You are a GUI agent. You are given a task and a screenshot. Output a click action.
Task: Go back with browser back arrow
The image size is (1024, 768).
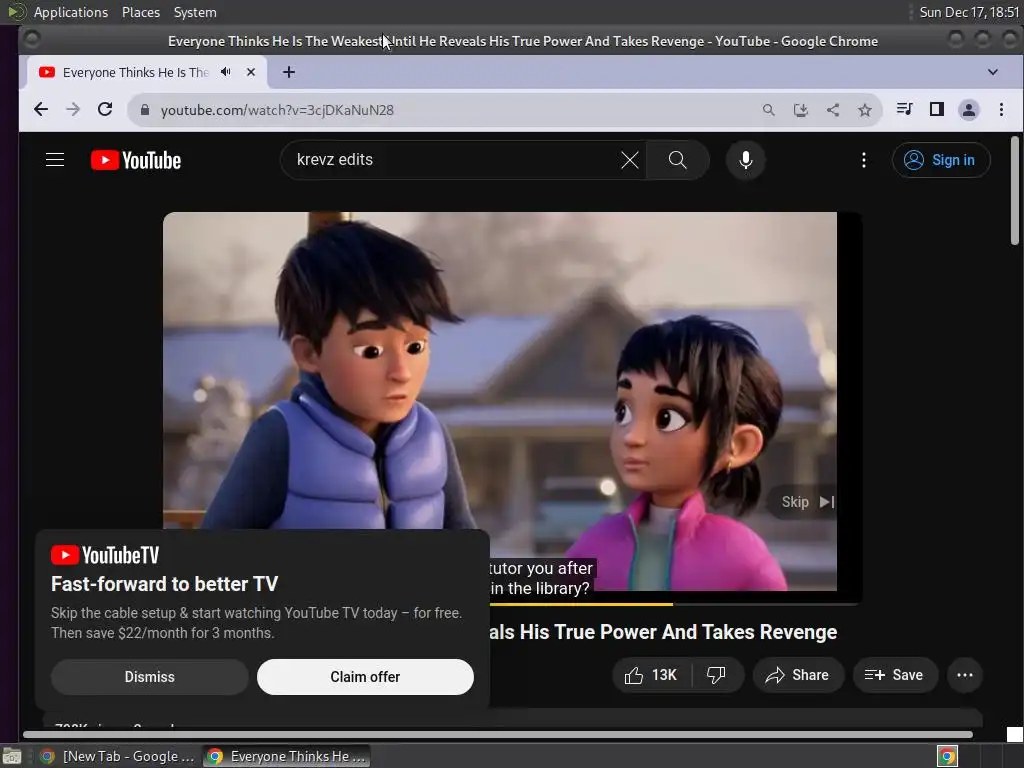click(x=41, y=110)
